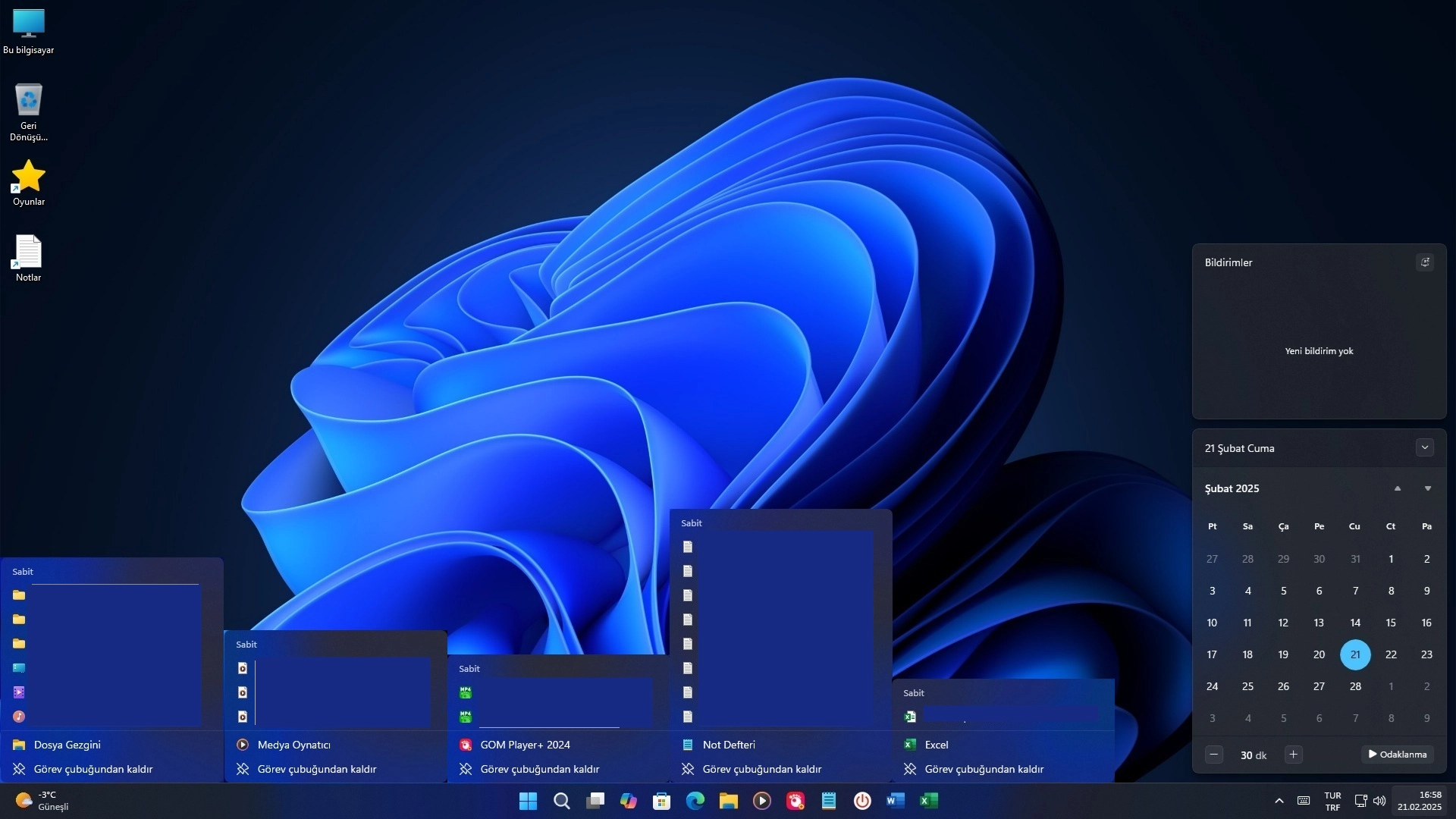Select date 25 in the calendar

pos(1247,686)
